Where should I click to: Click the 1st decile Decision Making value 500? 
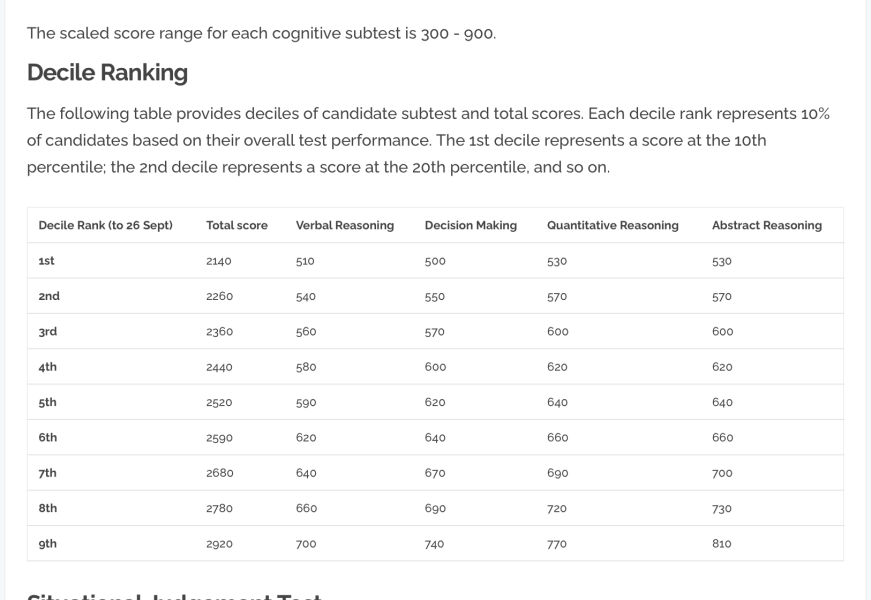(435, 261)
